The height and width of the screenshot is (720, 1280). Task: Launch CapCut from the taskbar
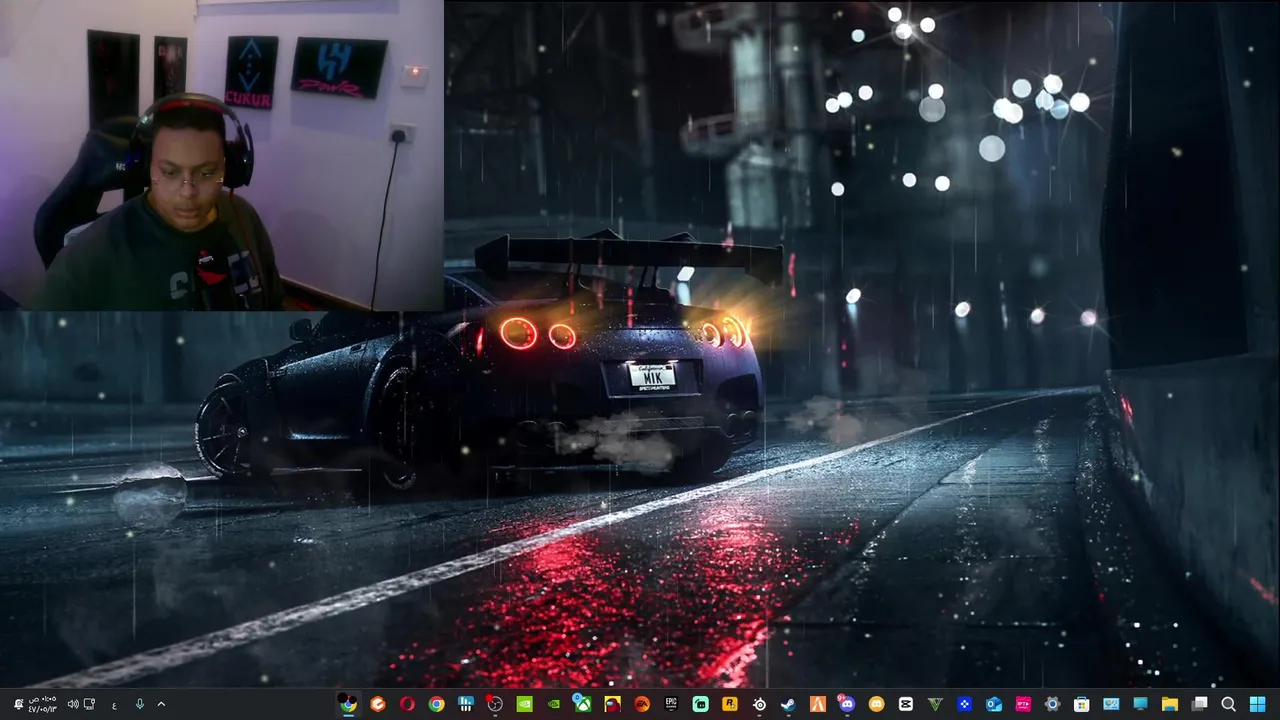click(x=906, y=704)
